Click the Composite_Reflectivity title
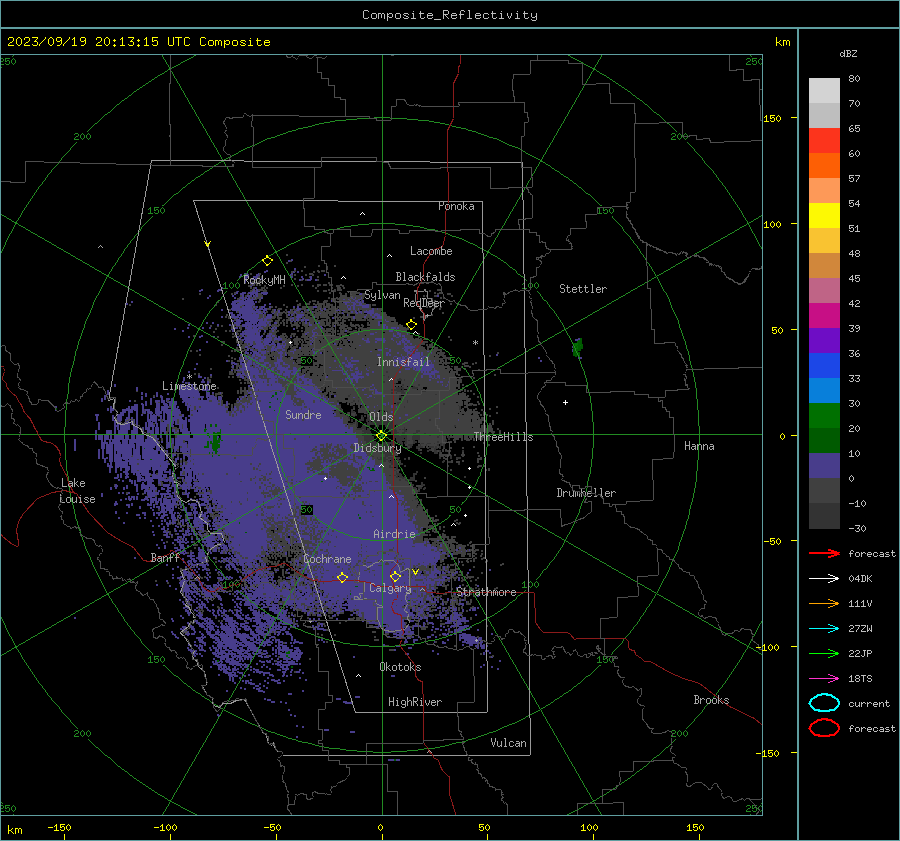The width and height of the screenshot is (900, 841). click(x=449, y=15)
